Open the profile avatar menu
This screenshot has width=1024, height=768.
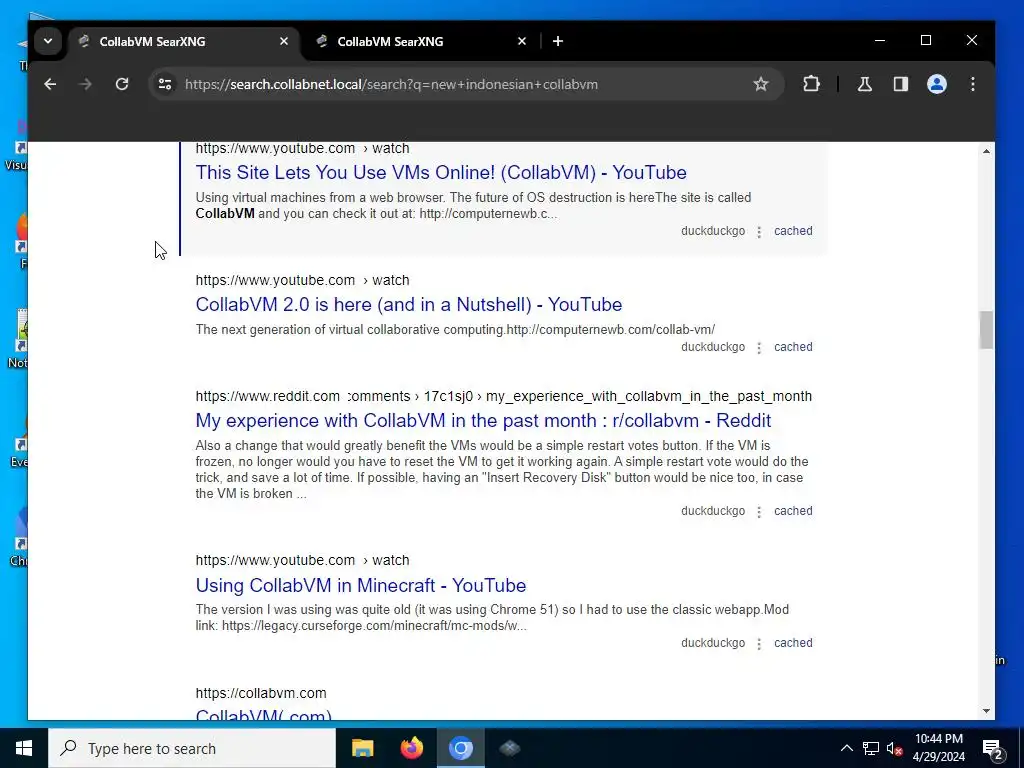point(937,84)
